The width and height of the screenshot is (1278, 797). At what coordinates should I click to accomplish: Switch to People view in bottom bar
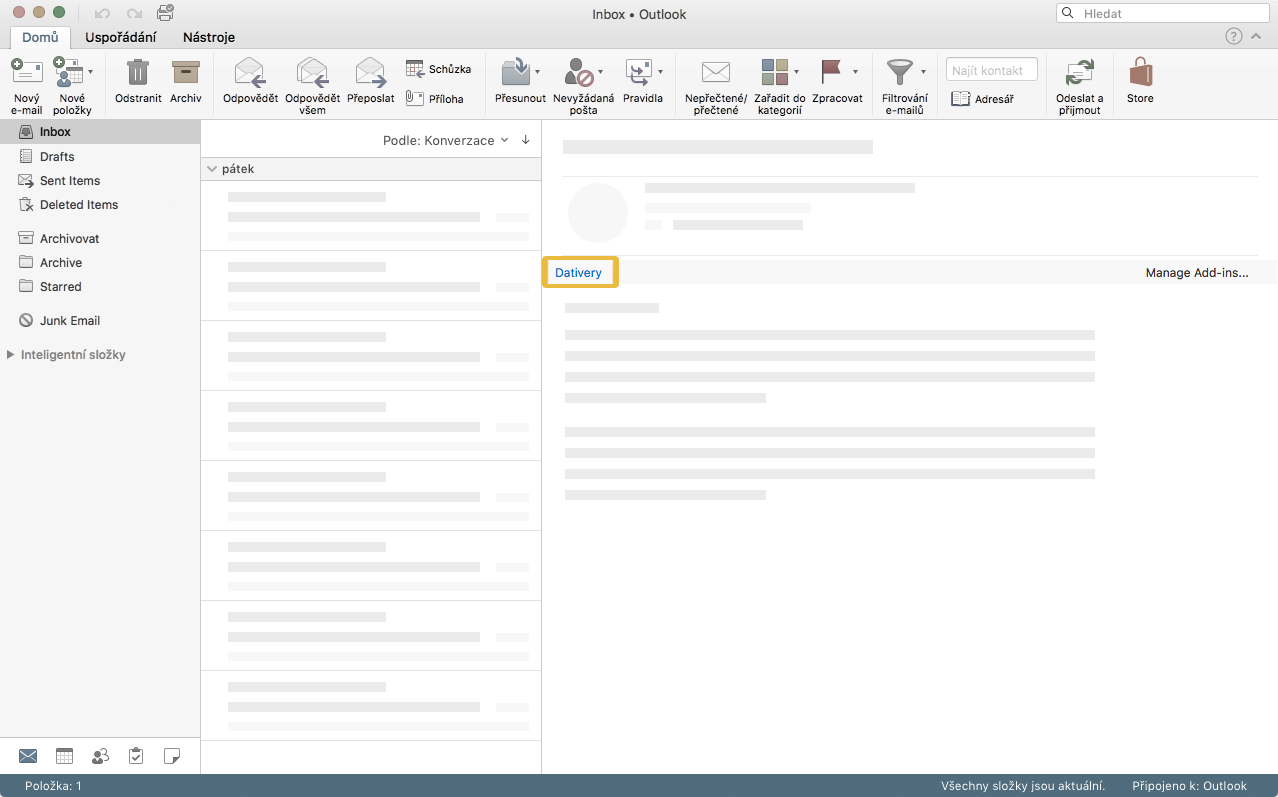tap(100, 756)
